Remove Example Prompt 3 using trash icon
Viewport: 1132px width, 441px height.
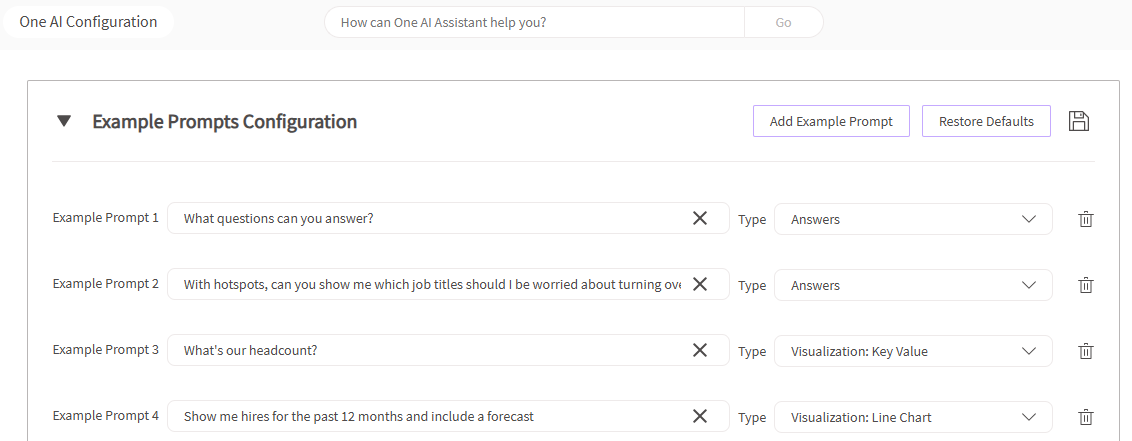[1085, 351]
